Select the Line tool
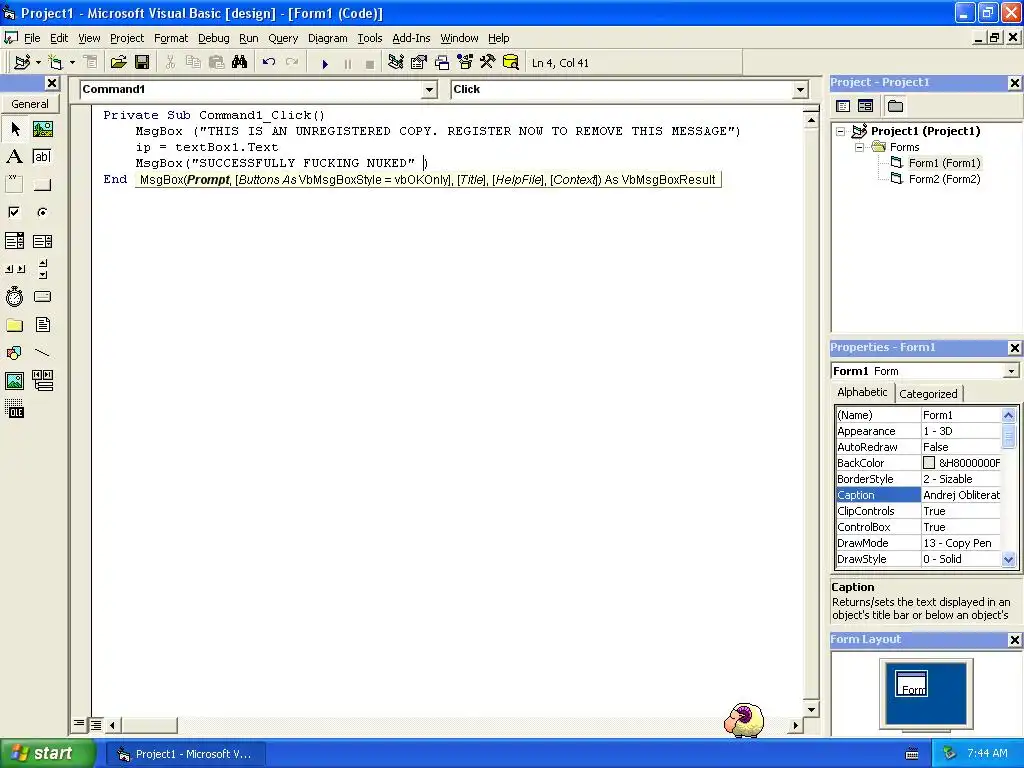 click(x=42, y=353)
